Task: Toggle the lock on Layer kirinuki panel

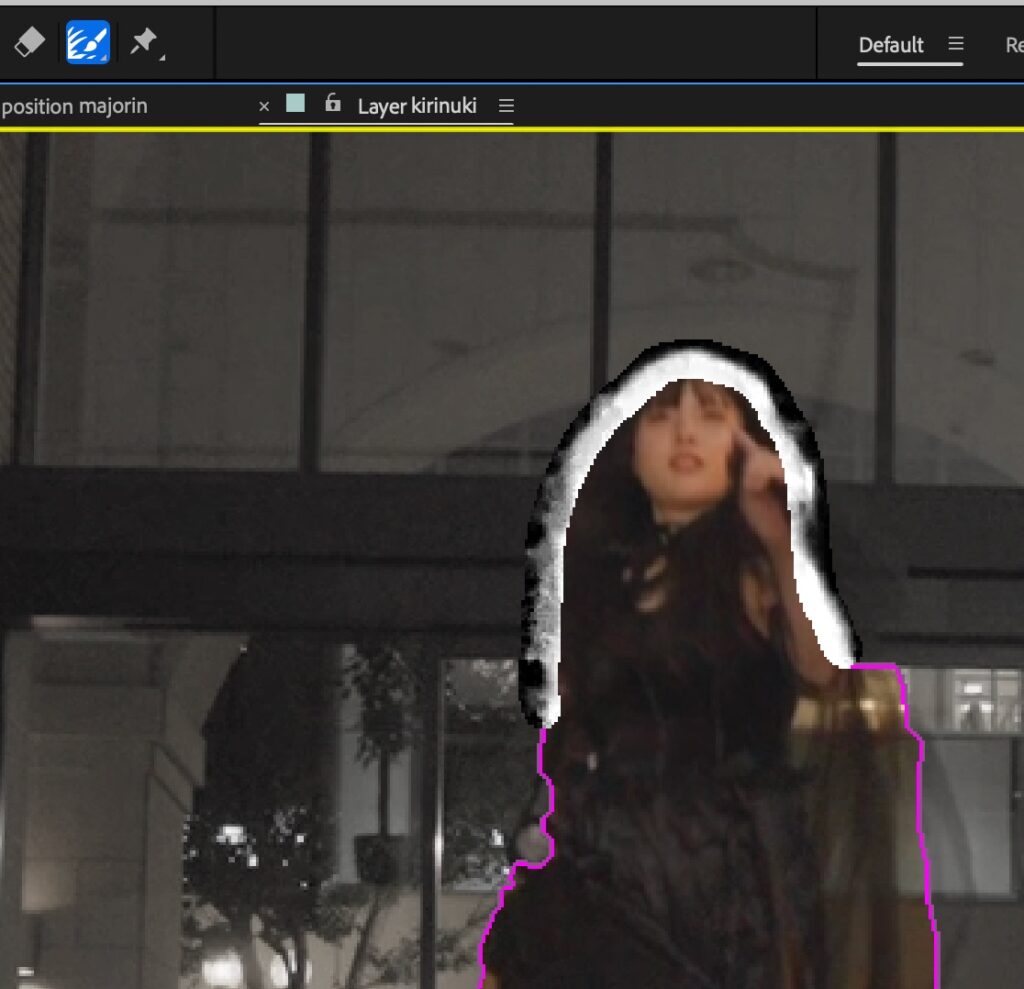Action: 333,104
